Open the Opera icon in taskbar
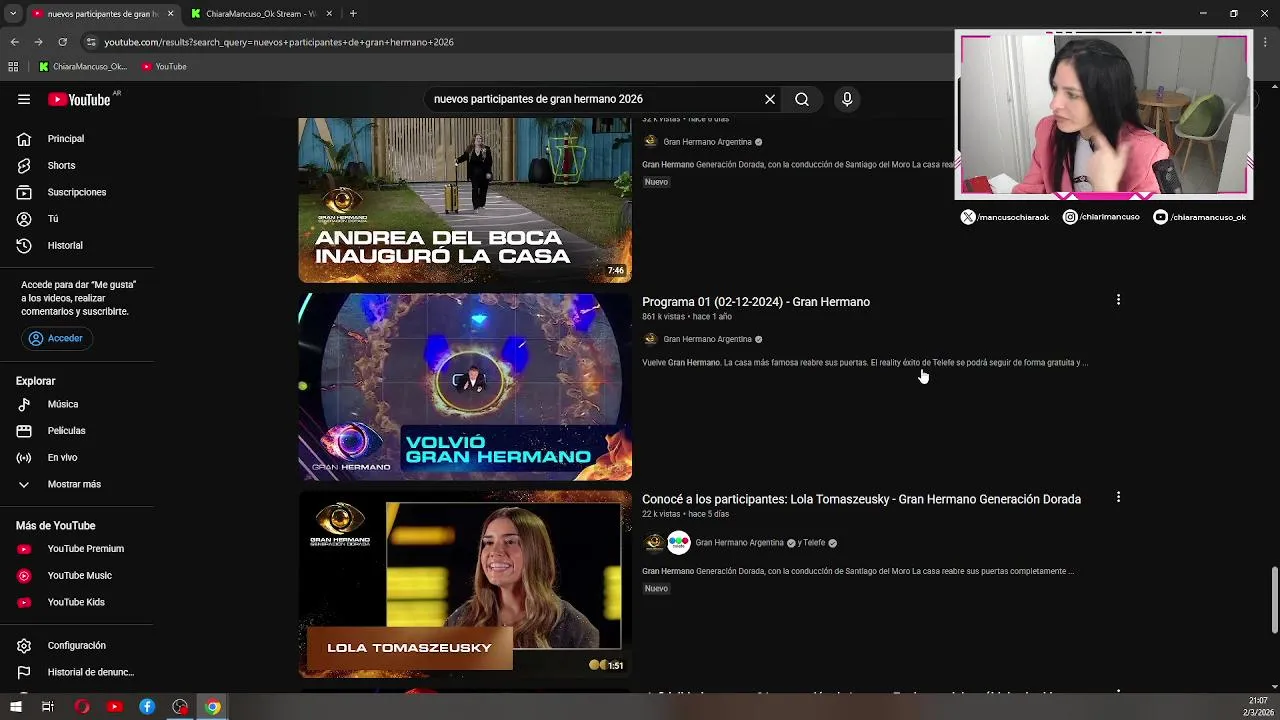Viewport: 1280px width, 720px height. pyautogui.click(x=82, y=707)
